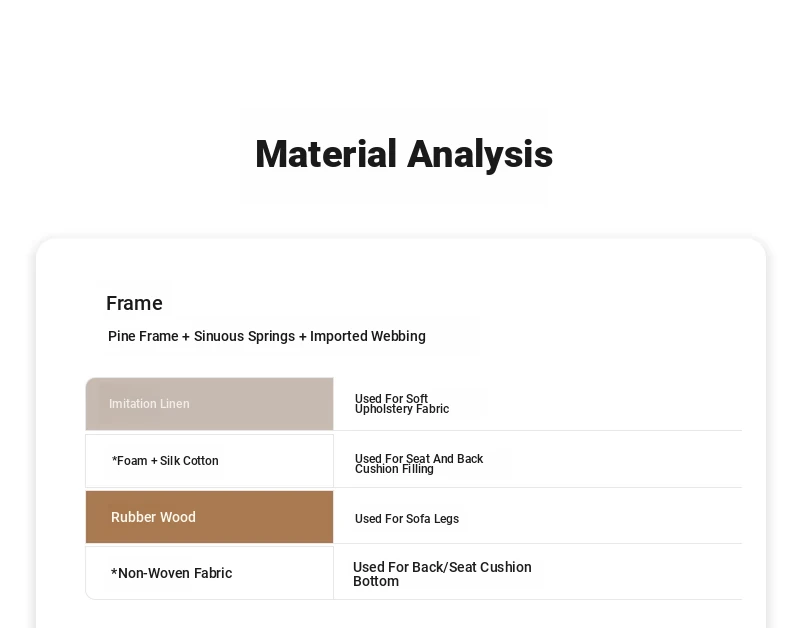Image resolution: width=790 pixels, height=628 pixels.
Task: Select the Foam + Silk Cotton cell
Action: coord(210,461)
